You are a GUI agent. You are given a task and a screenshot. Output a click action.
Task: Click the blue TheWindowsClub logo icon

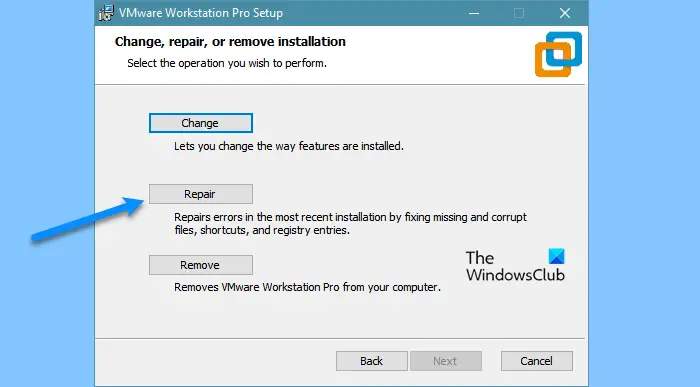[x=557, y=256]
